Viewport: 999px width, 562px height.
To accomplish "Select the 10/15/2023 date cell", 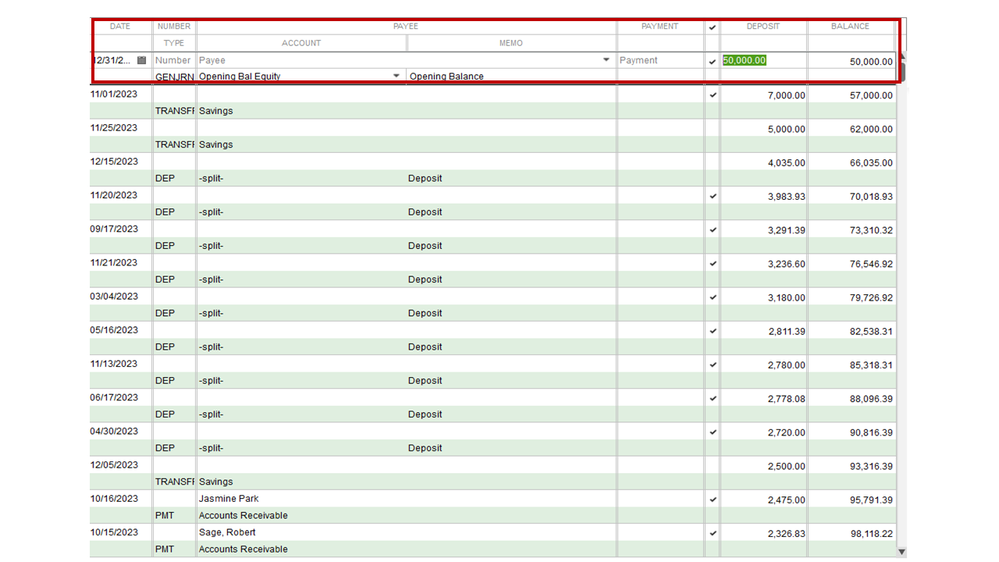I will [x=114, y=532].
